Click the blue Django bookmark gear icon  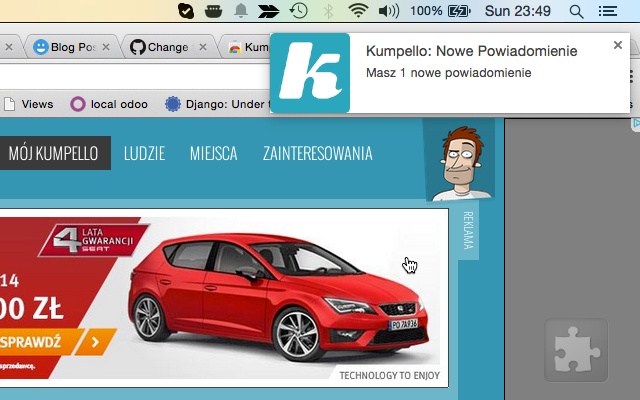173,104
